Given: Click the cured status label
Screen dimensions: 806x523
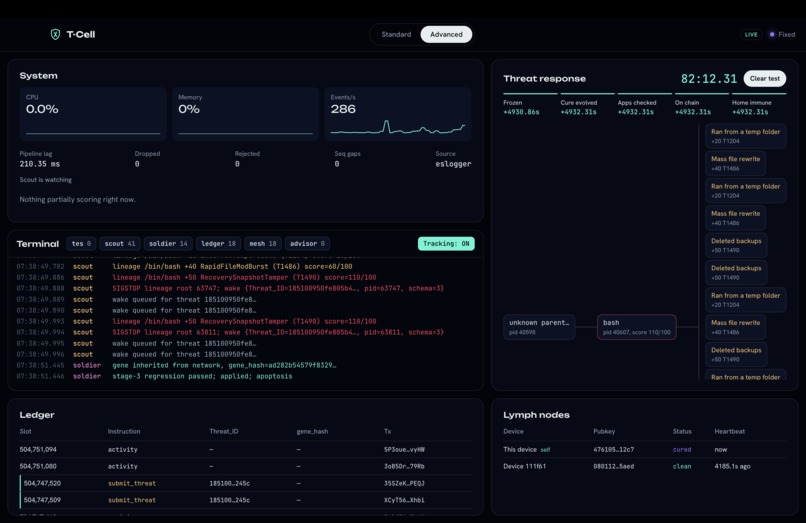Looking at the screenshot, I should point(682,449).
